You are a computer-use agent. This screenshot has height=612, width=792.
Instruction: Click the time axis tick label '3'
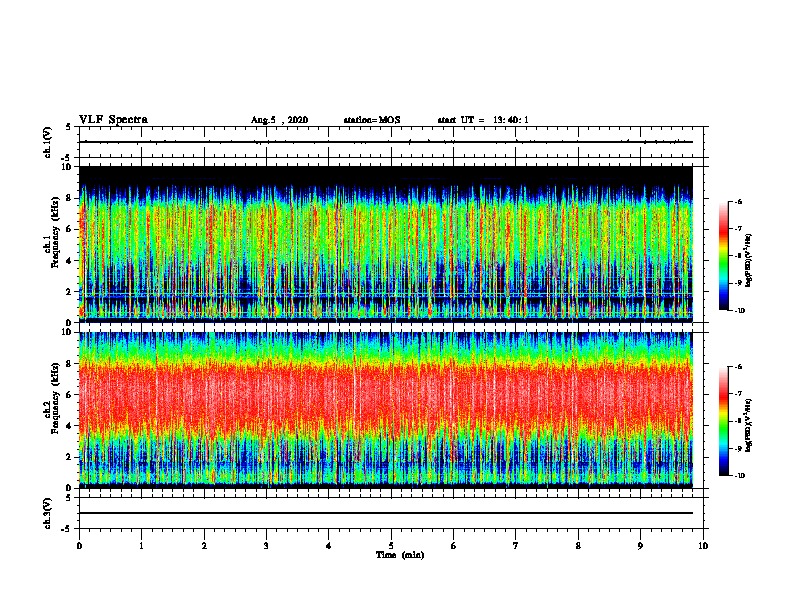(266, 546)
